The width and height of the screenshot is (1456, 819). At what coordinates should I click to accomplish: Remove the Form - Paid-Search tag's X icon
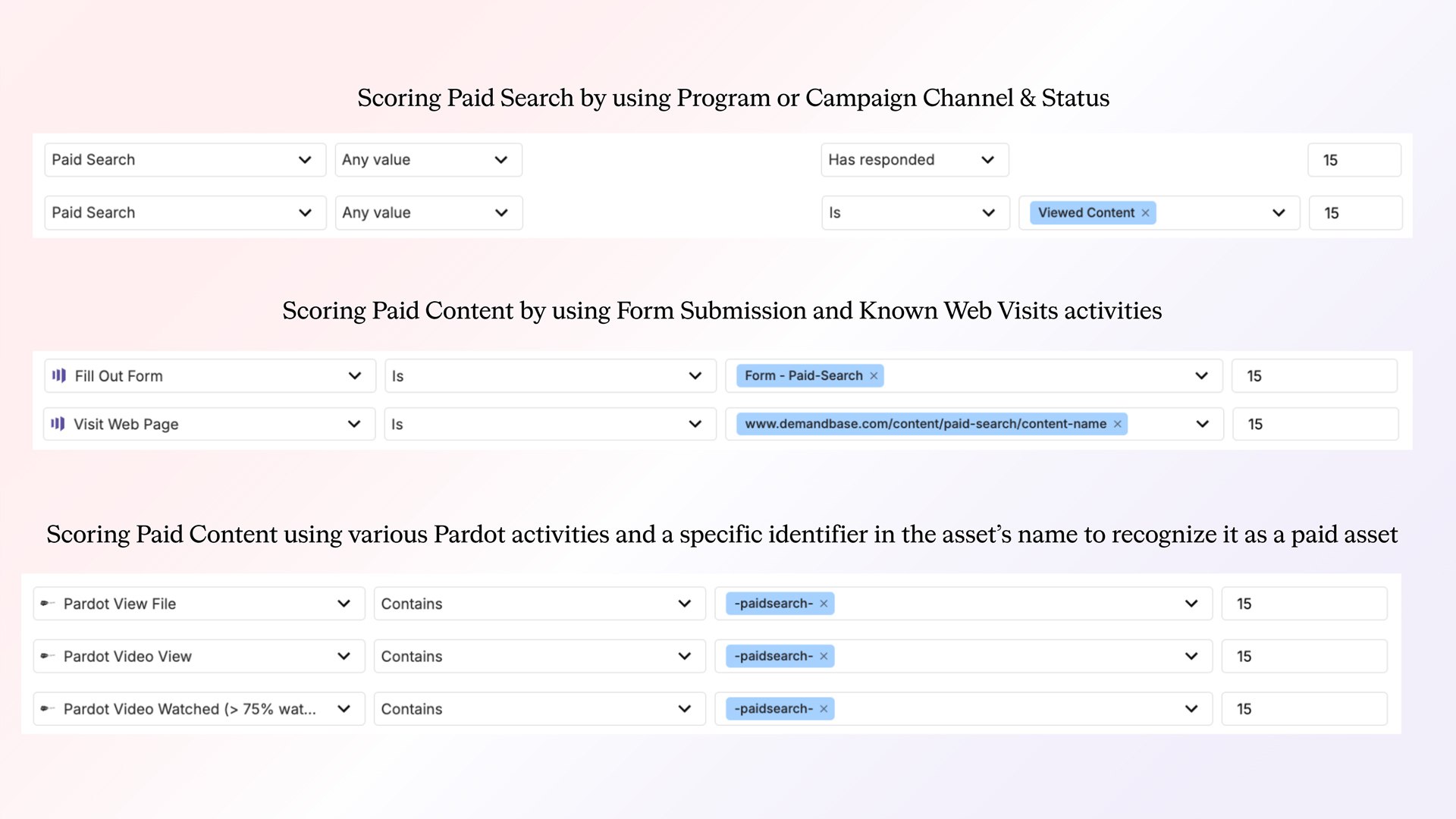click(874, 375)
